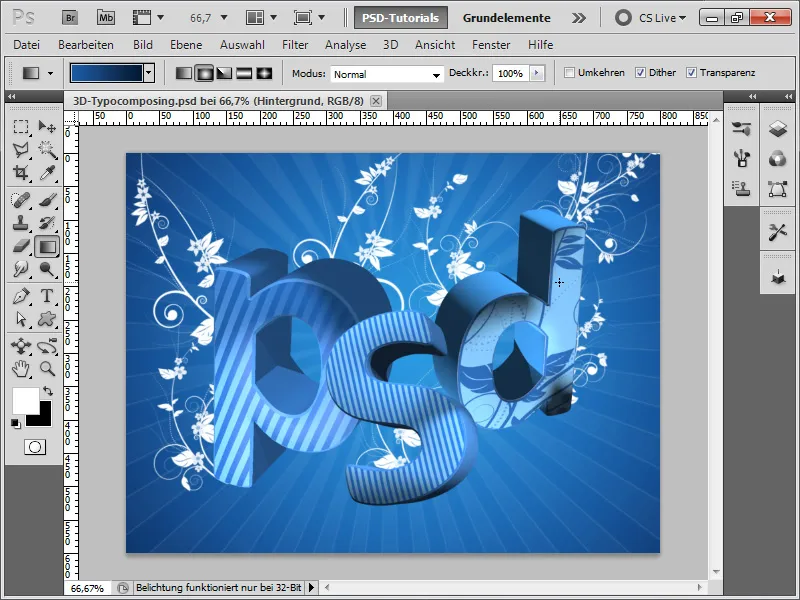
Task: Open the Datei menu
Action: tap(27, 45)
